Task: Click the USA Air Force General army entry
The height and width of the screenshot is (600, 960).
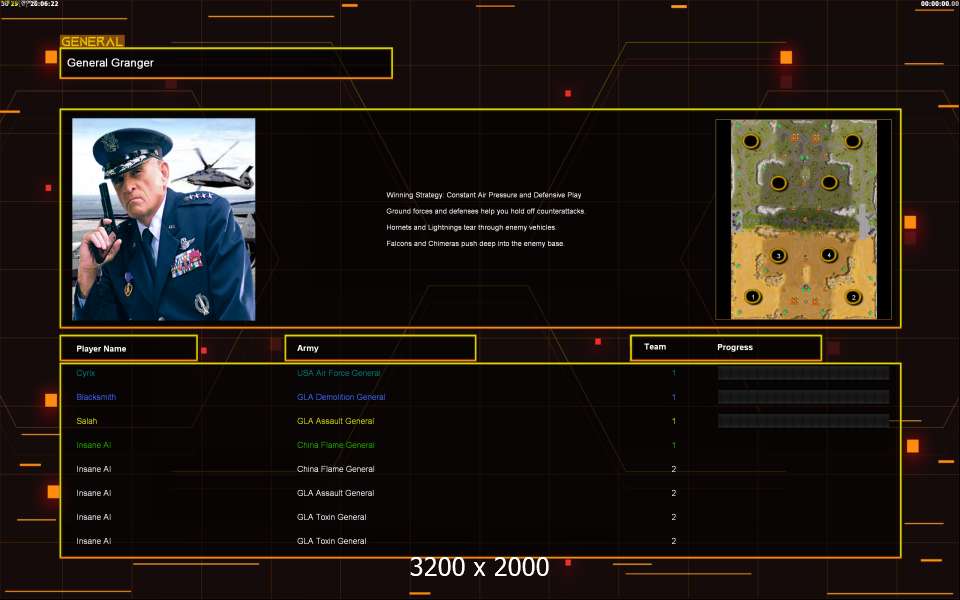Action: click(x=338, y=373)
